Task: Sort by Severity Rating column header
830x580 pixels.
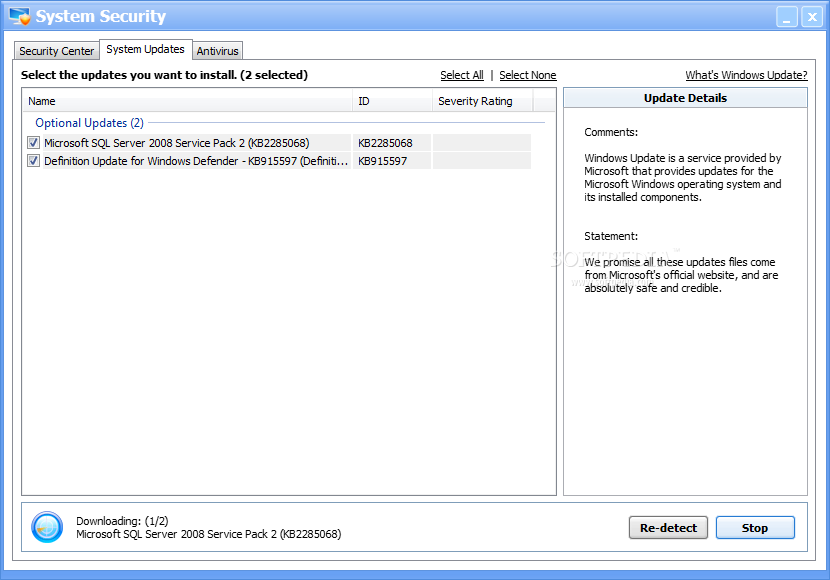Action: (x=482, y=101)
